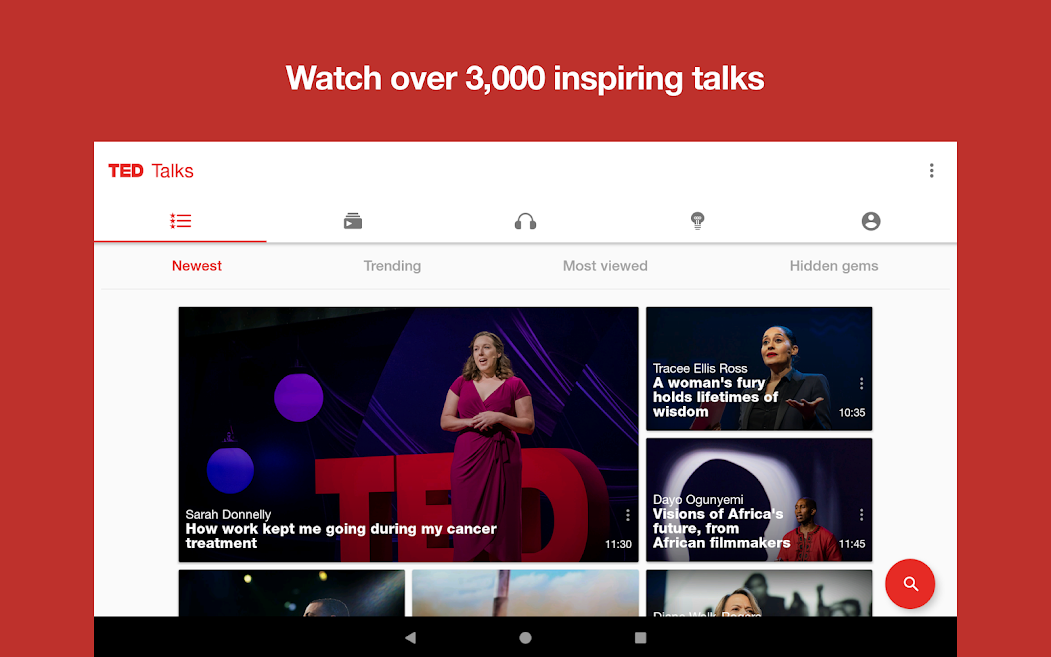Open the headphones podcasts tab
This screenshot has width=1051, height=657.
pyautogui.click(x=525, y=221)
